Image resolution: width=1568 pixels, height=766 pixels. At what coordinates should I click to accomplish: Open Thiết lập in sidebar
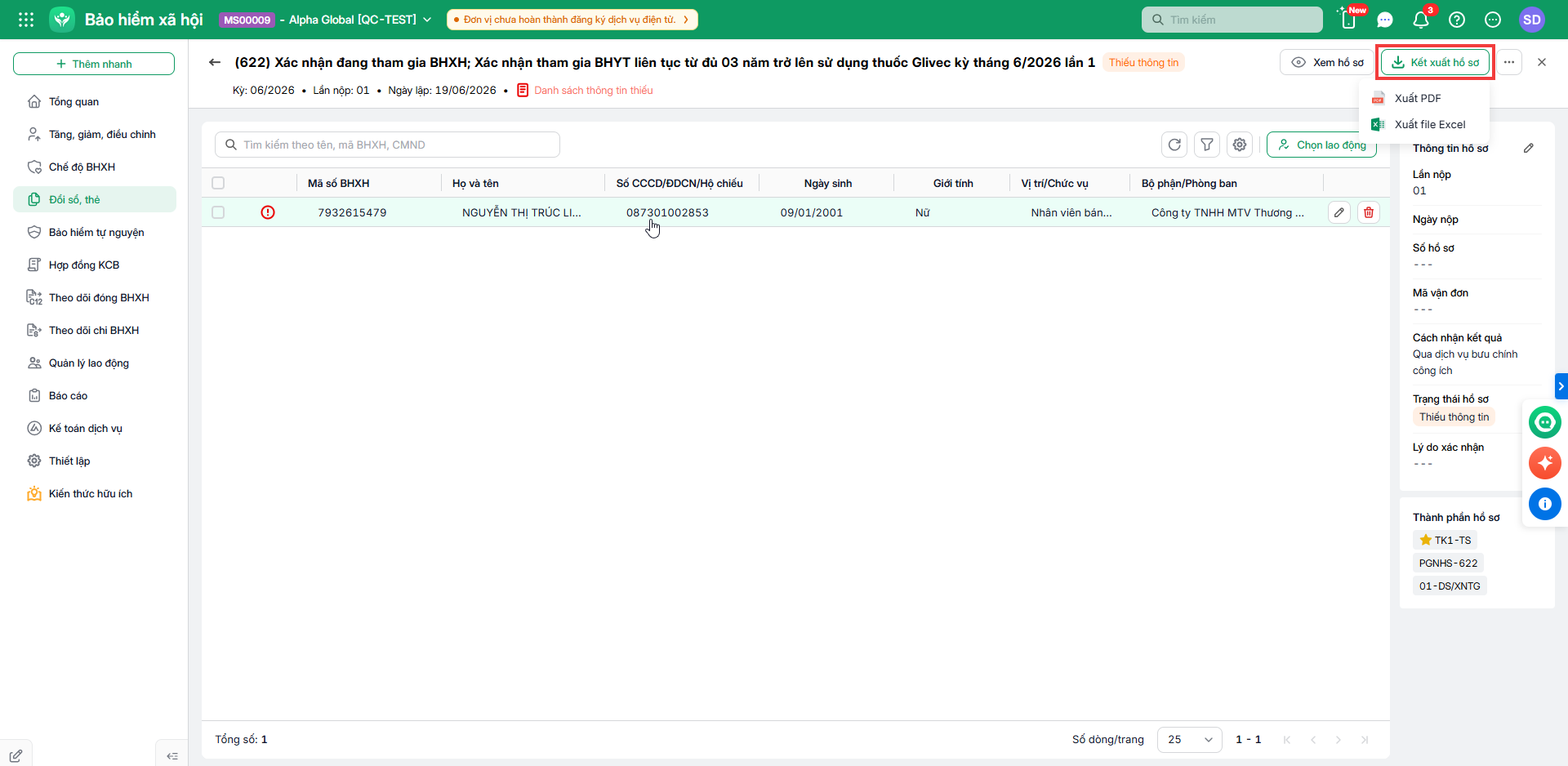95,461
